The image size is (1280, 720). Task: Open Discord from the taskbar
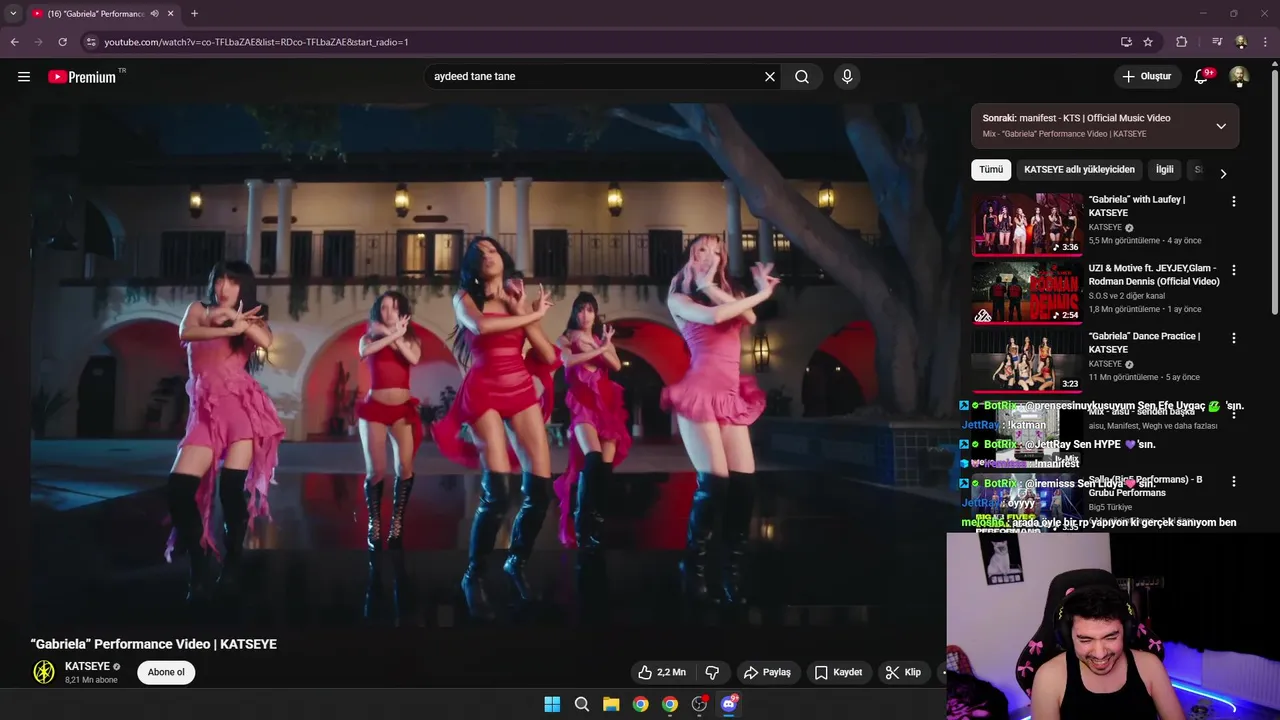pyautogui.click(x=729, y=704)
